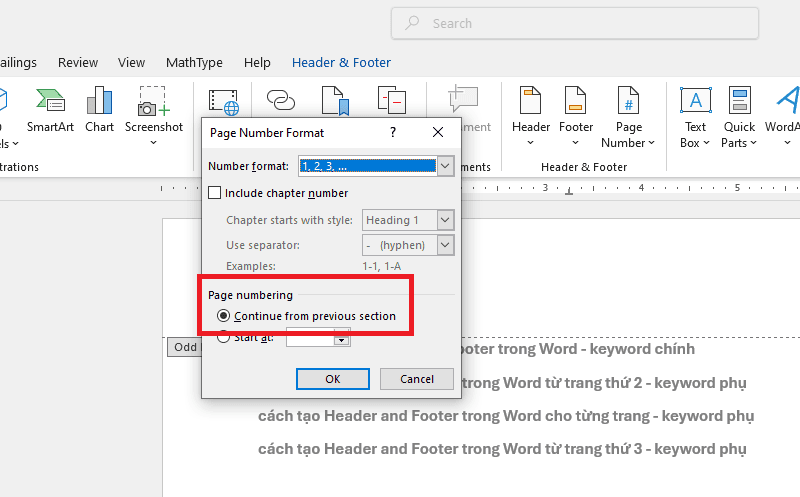Select the Header & Footer tab

(x=341, y=62)
